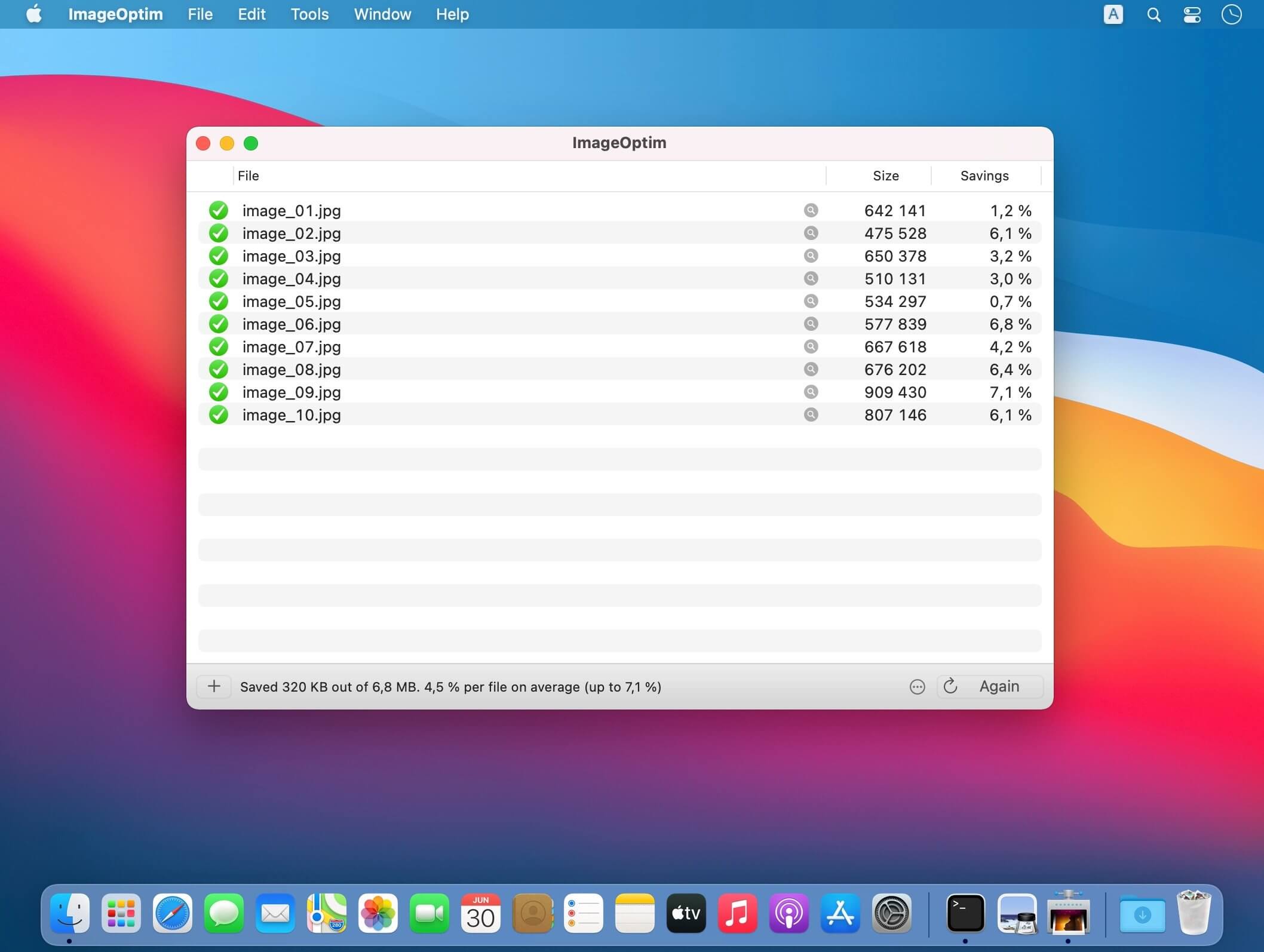Screen dimensions: 1264x952
Task: Reveal image_02.jpg using its magnifier icon
Action: 811,233
